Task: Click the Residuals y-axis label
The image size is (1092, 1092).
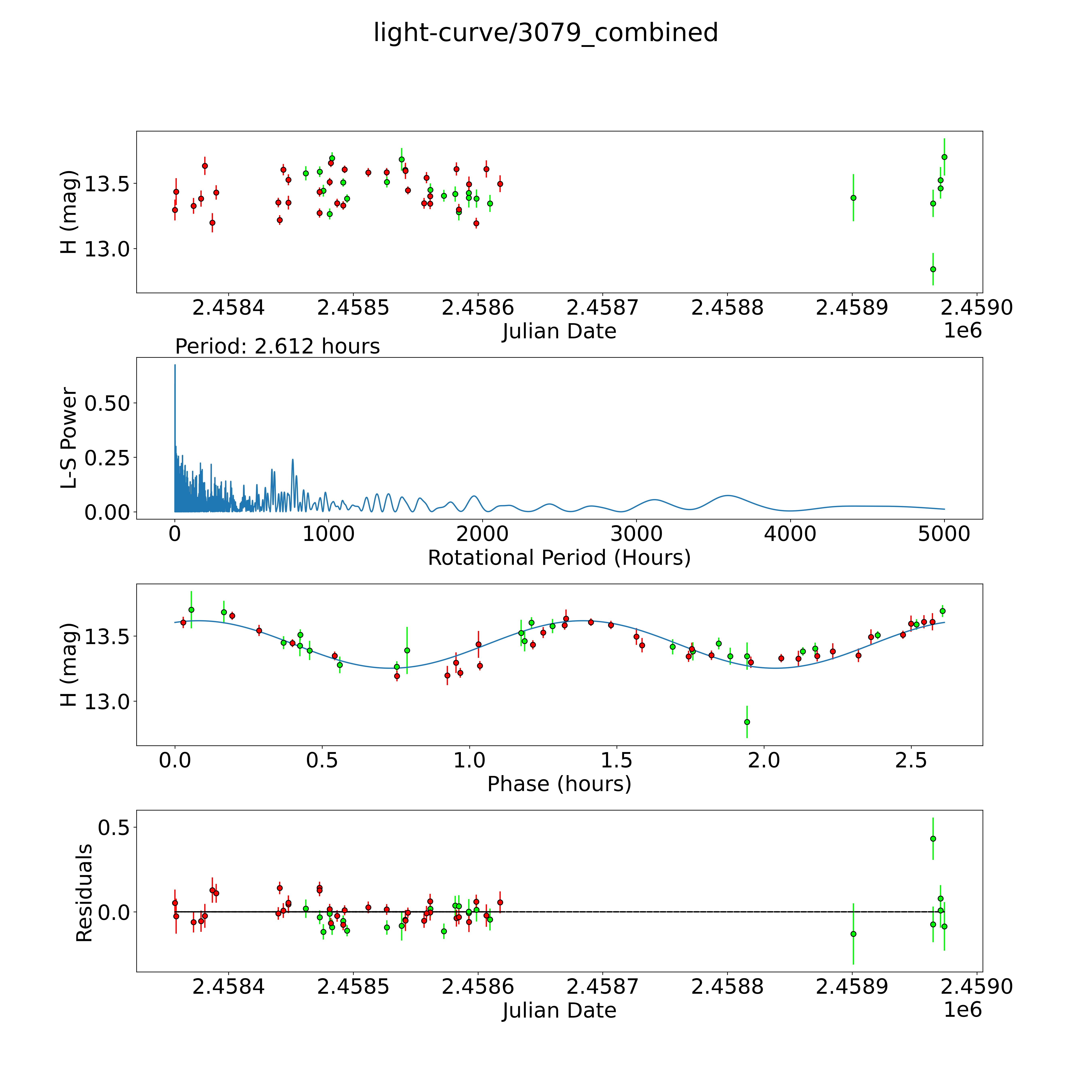Action: pyautogui.click(x=84, y=893)
